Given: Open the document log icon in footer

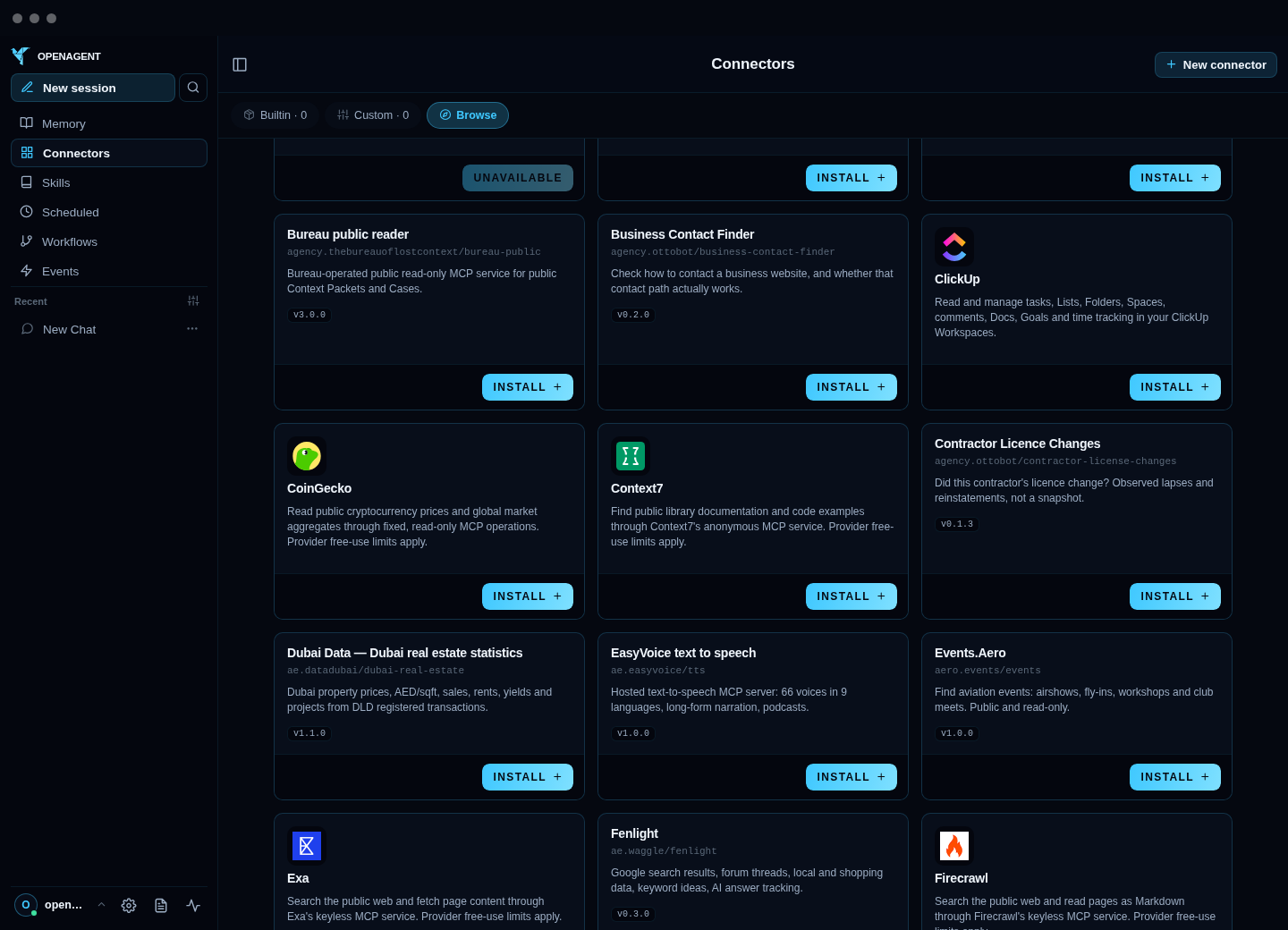Looking at the screenshot, I should point(161,905).
